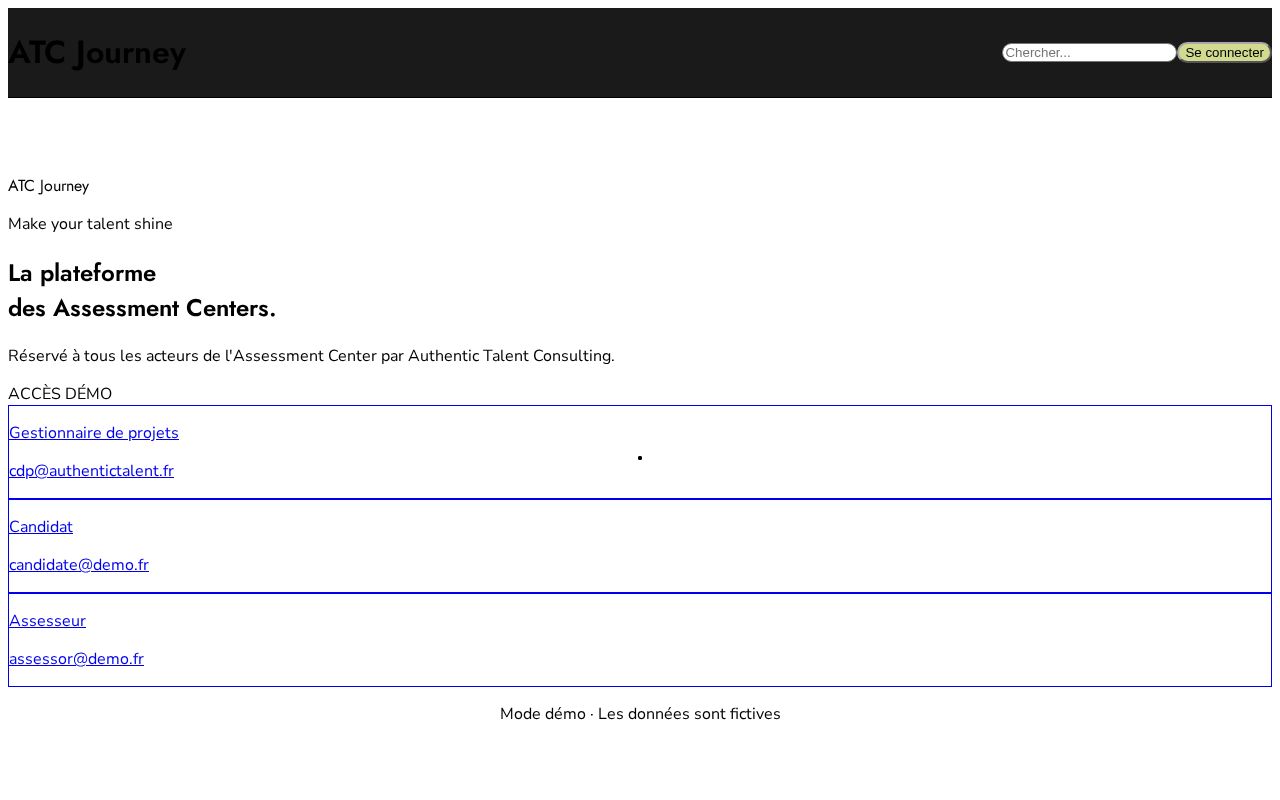Click the Chercher search field
Image resolution: width=1280 pixels, height=800 pixels.
pyautogui.click(x=1089, y=52)
